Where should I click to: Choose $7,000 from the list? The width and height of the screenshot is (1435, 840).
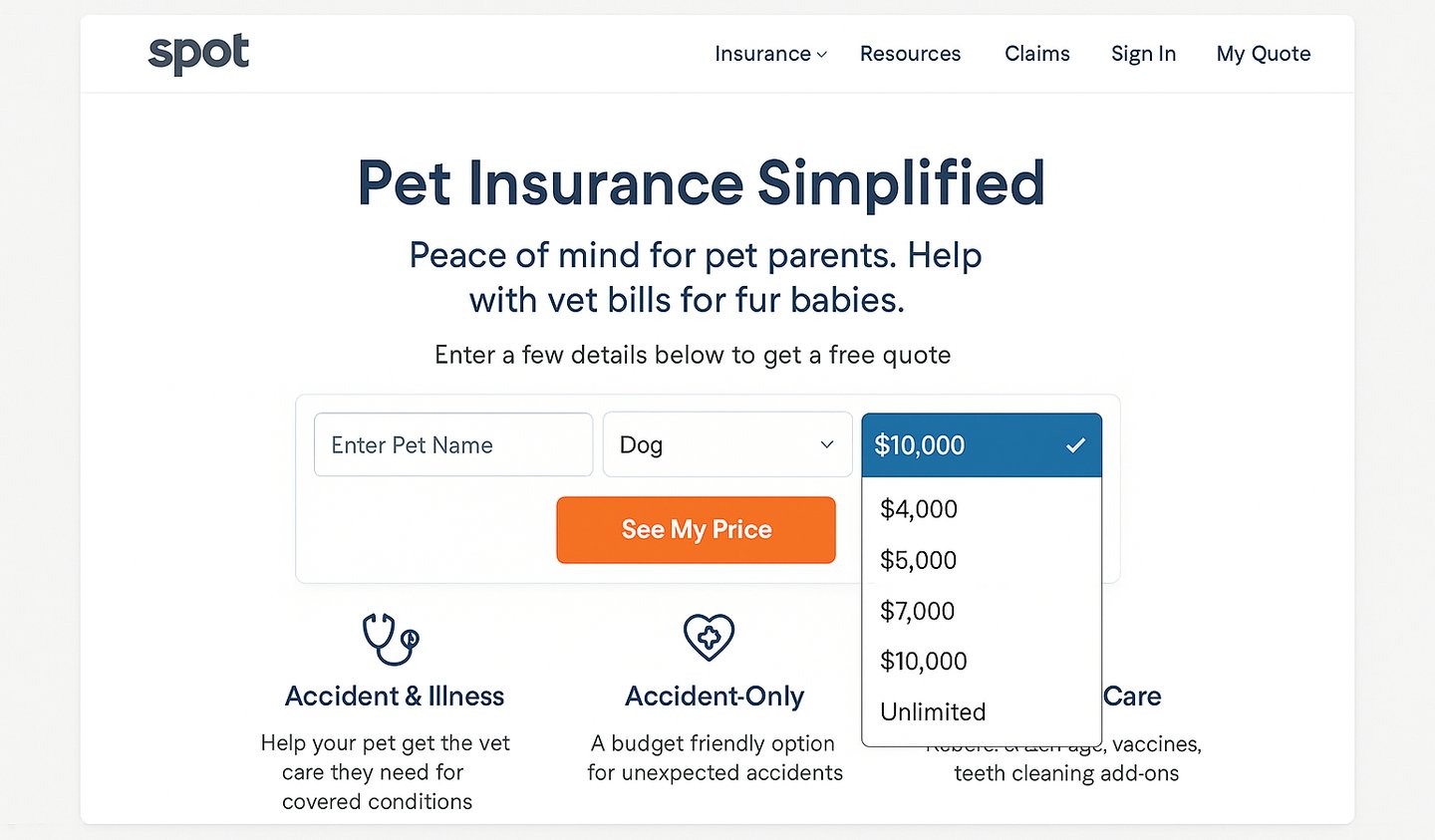917,611
